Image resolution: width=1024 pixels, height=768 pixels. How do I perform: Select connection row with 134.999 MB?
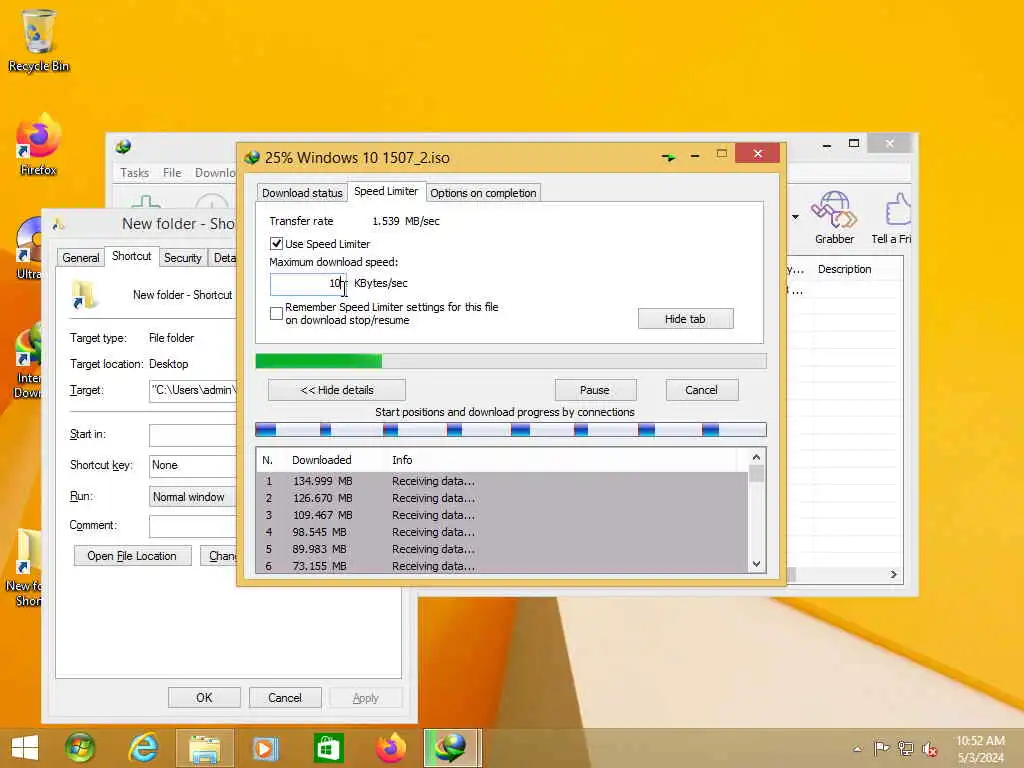[x=502, y=481]
